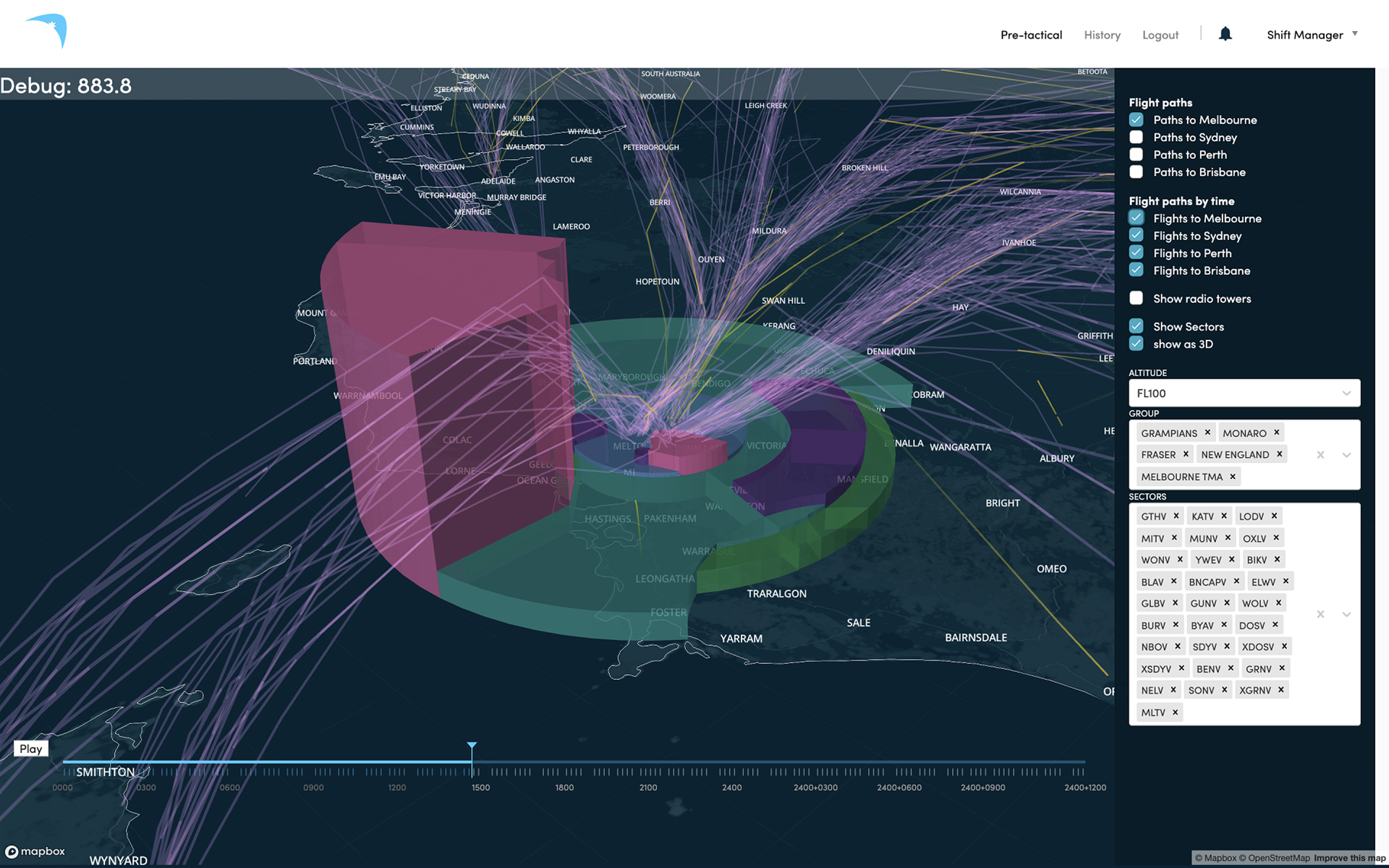Screen dimensions: 1389x868
Task: Open the OpenStreetMap attribution link
Action: [x=1274, y=858]
